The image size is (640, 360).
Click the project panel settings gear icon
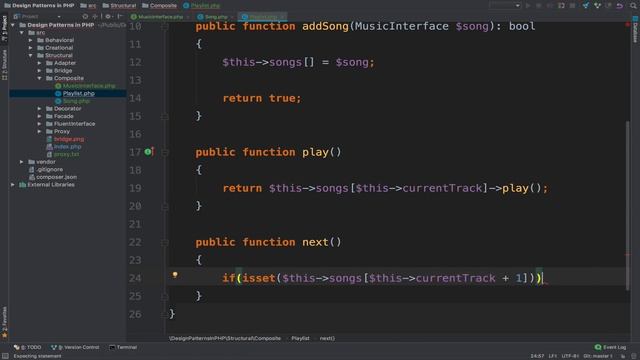(108, 16)
